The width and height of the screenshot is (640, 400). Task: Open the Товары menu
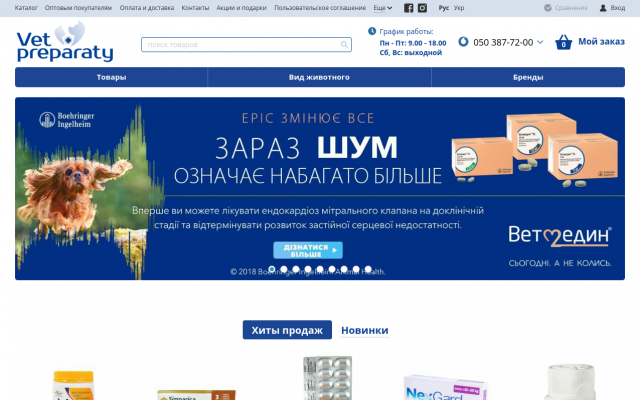(111, 77)
